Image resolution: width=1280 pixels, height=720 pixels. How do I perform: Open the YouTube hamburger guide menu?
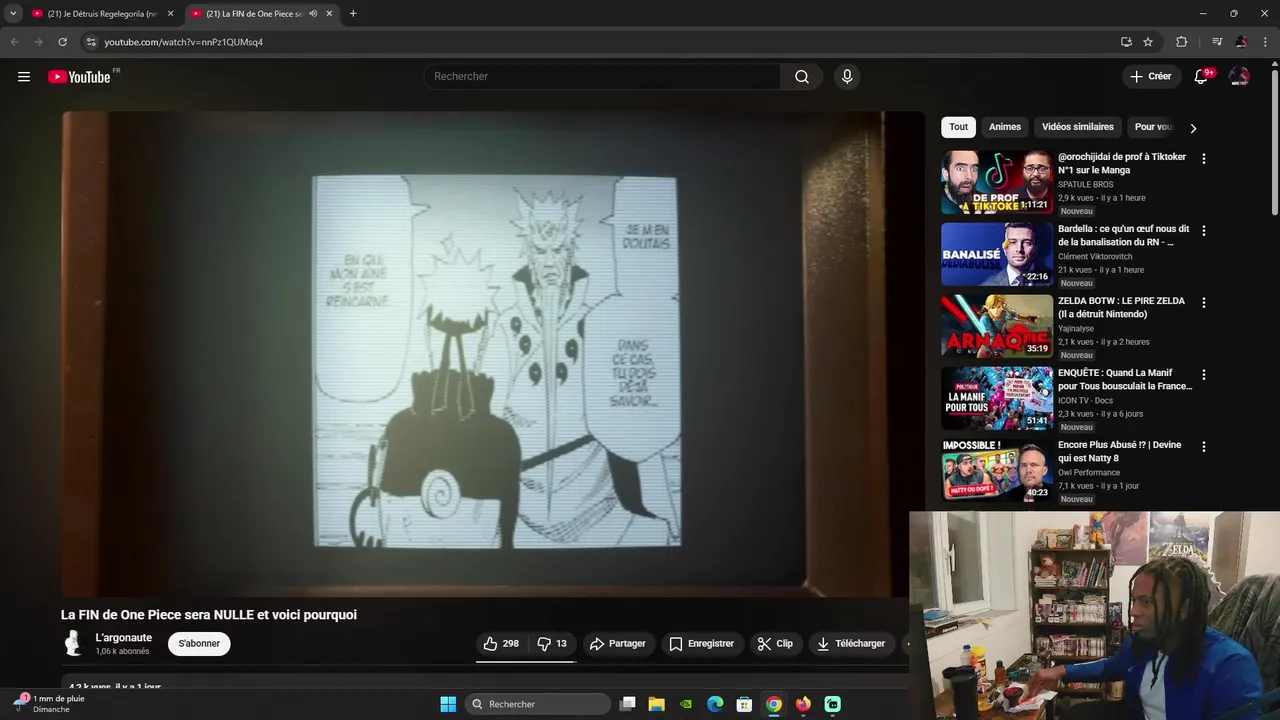pos(24,77)
